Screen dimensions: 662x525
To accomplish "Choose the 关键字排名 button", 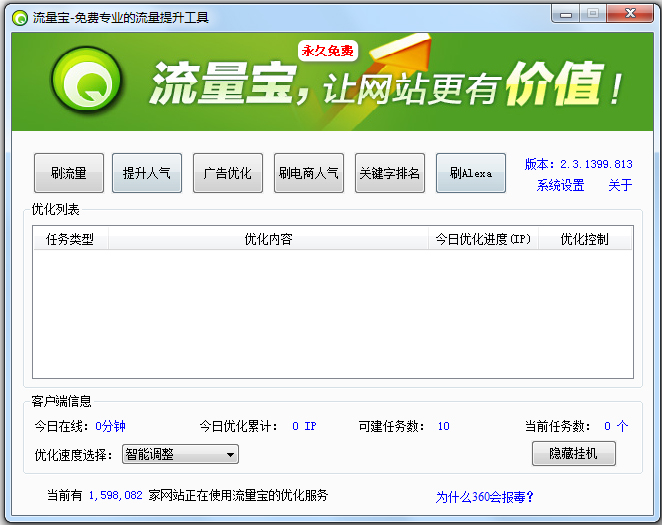I will tap(390, 173).
